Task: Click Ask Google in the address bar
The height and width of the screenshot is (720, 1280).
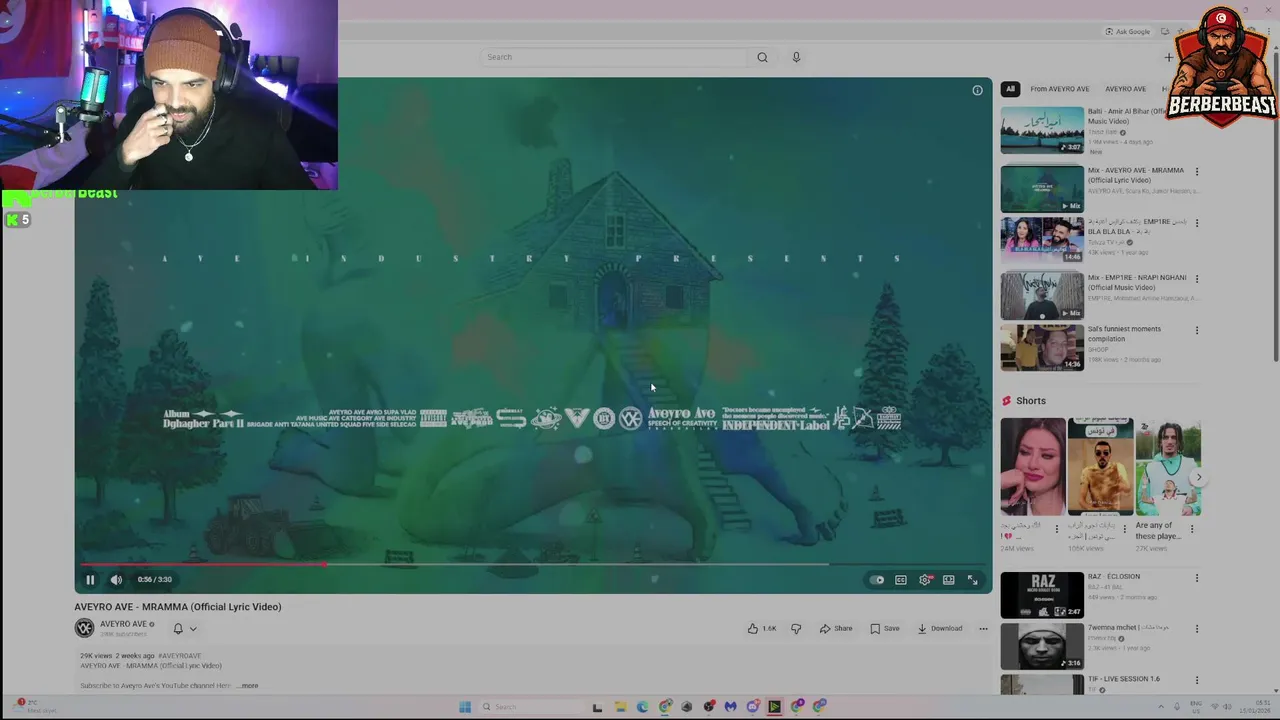Action: (x=1128, y=31)
